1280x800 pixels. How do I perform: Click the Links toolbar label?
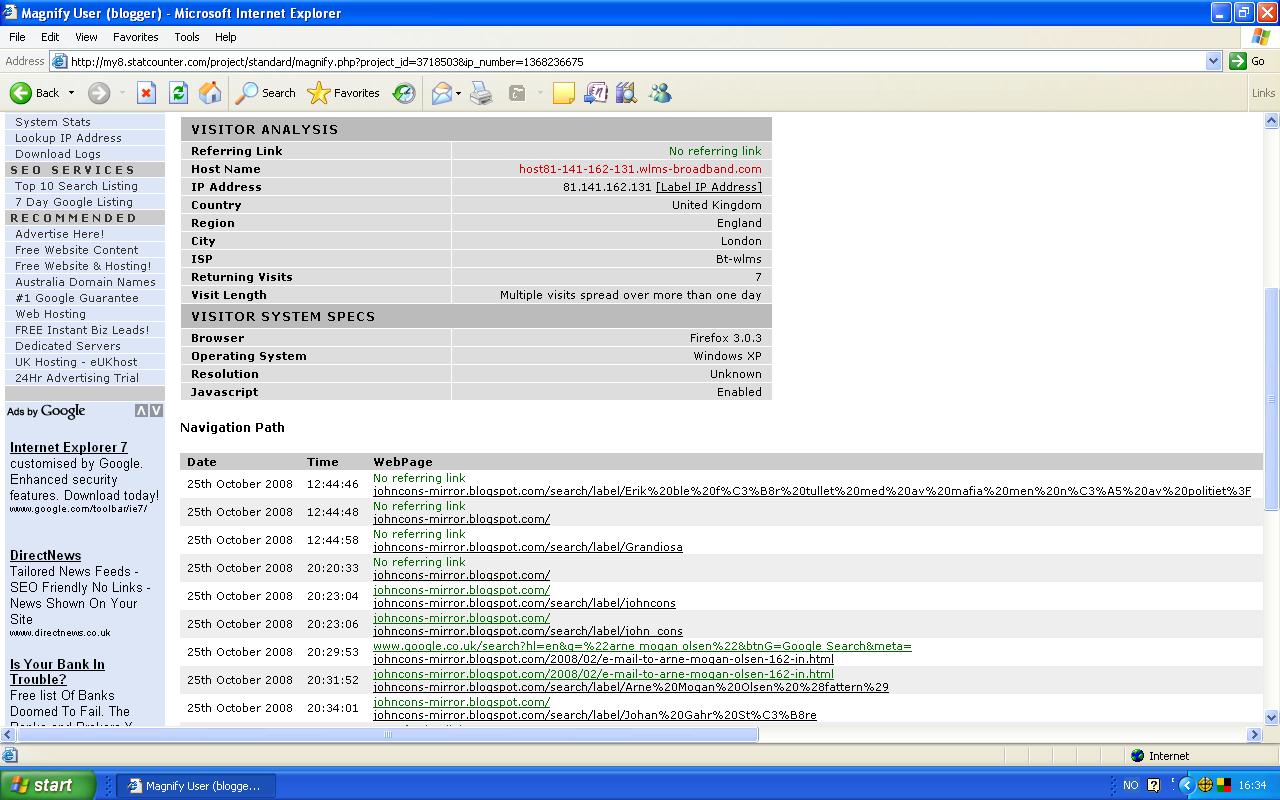point(1263,93)
